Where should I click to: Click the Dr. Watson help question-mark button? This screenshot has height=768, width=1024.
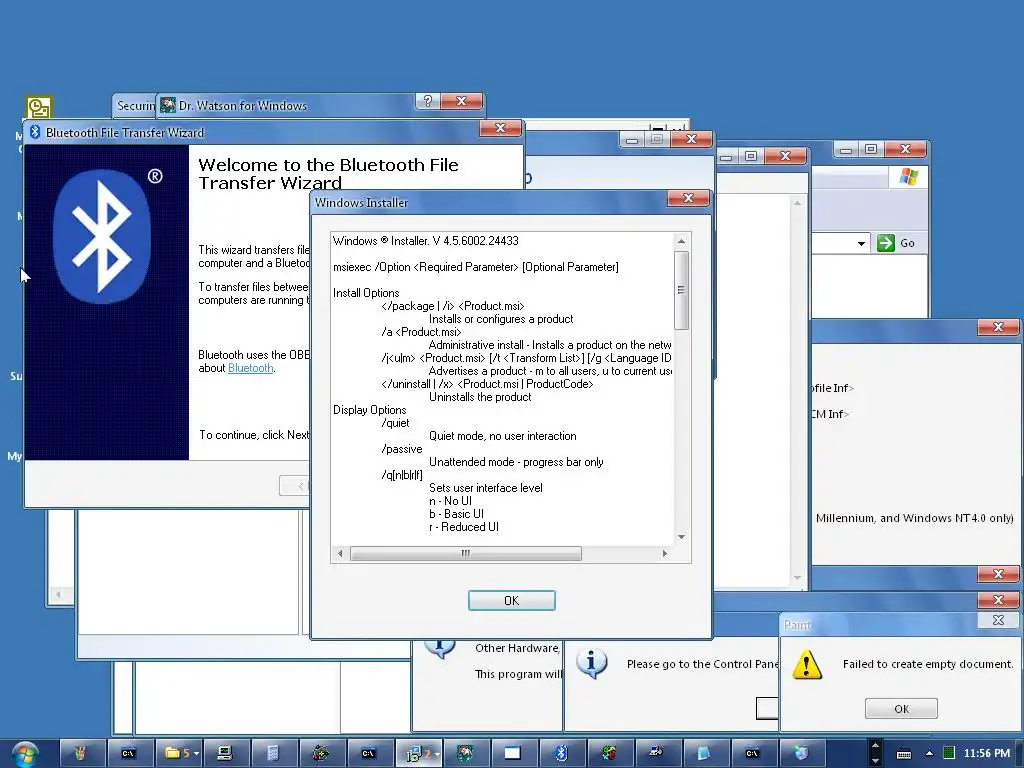click(x=427, y=101)
